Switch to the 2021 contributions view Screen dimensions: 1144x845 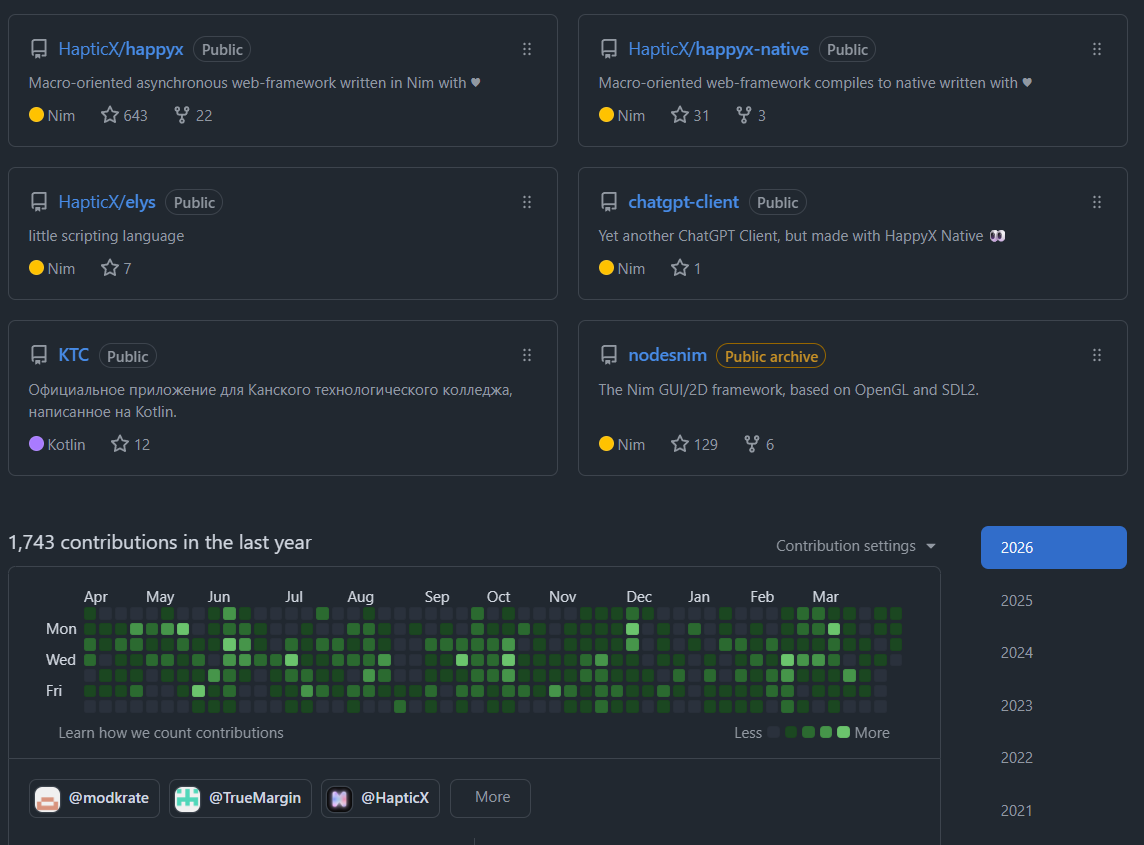point(1016,810)
